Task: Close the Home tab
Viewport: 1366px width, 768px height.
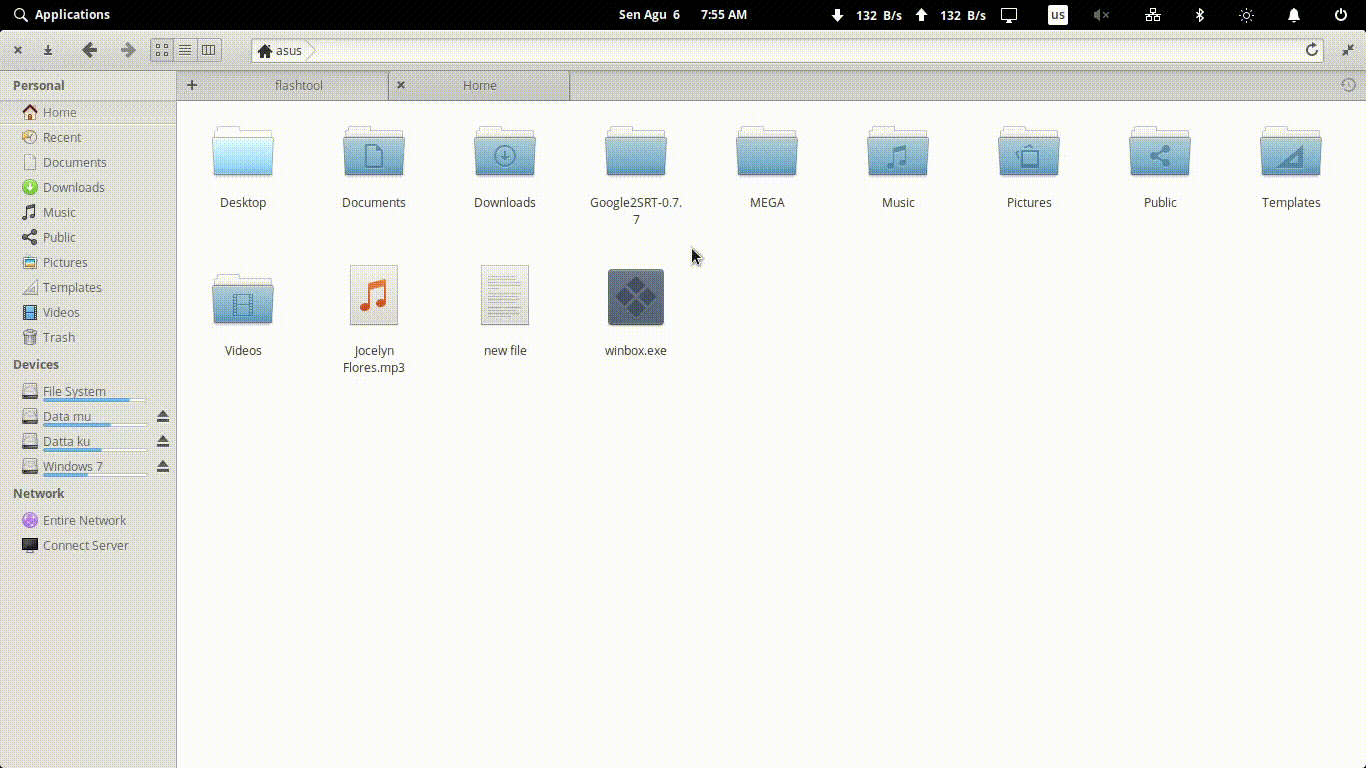Action: [401, 85]
